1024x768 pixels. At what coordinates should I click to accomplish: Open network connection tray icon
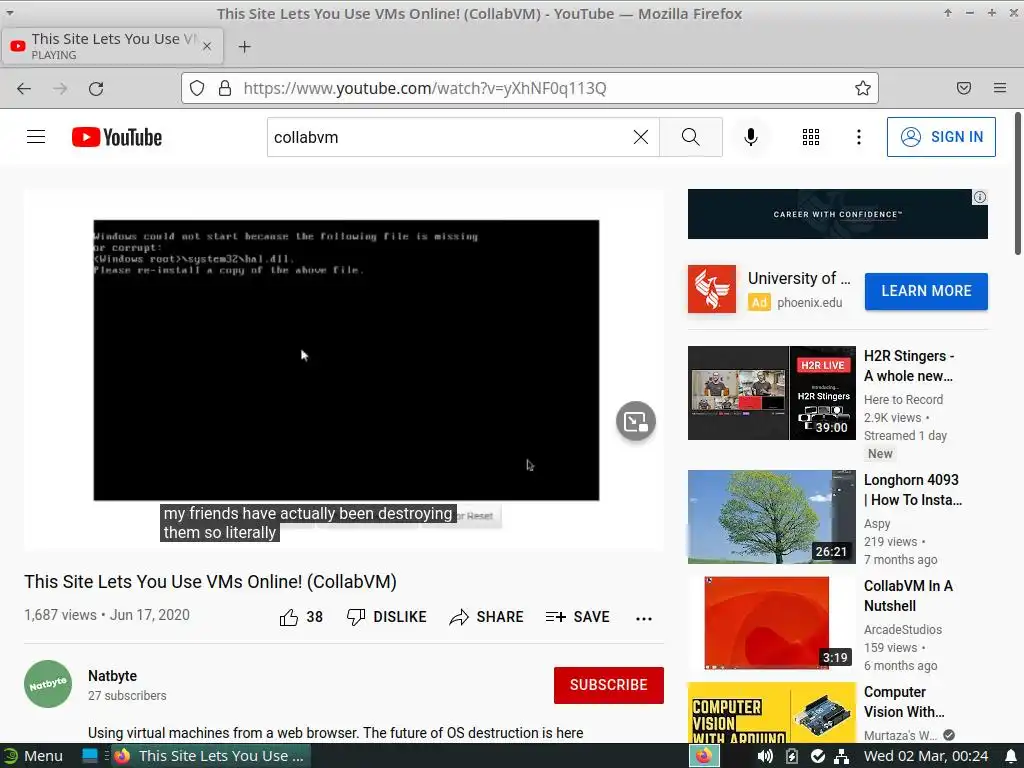tap(842, 756)
